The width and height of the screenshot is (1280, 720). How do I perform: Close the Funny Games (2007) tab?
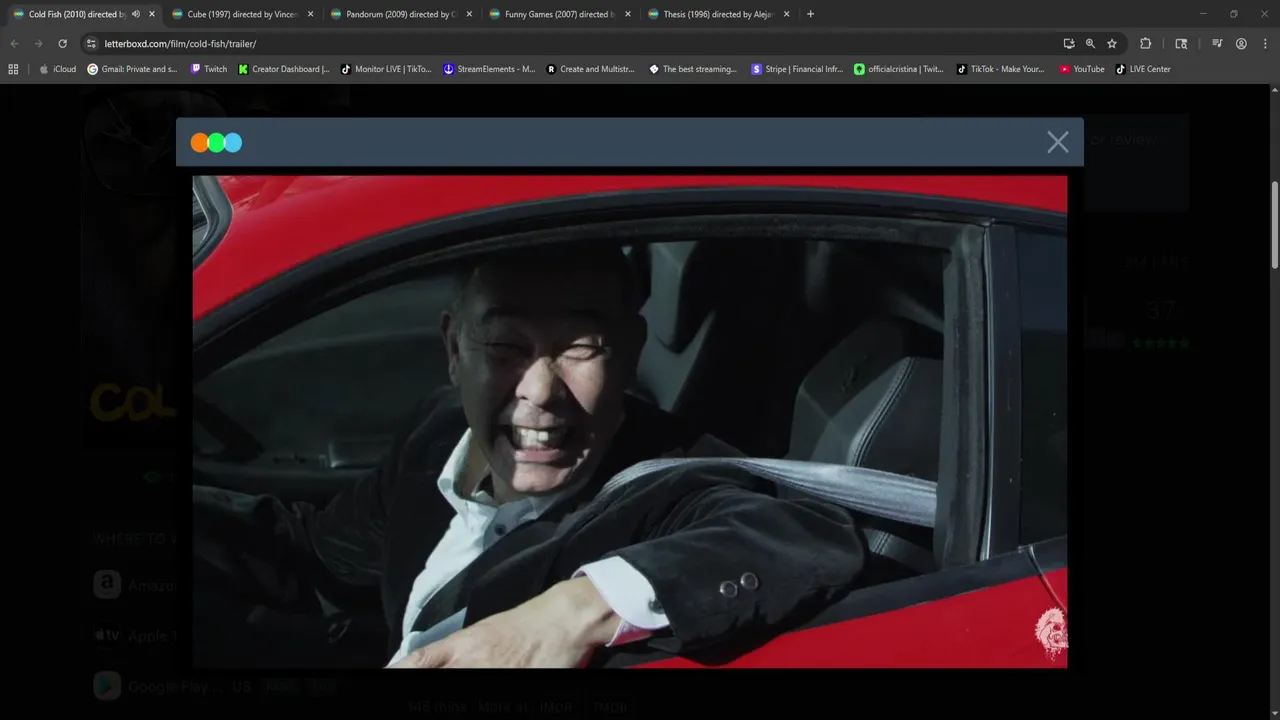tap(628, 14)
